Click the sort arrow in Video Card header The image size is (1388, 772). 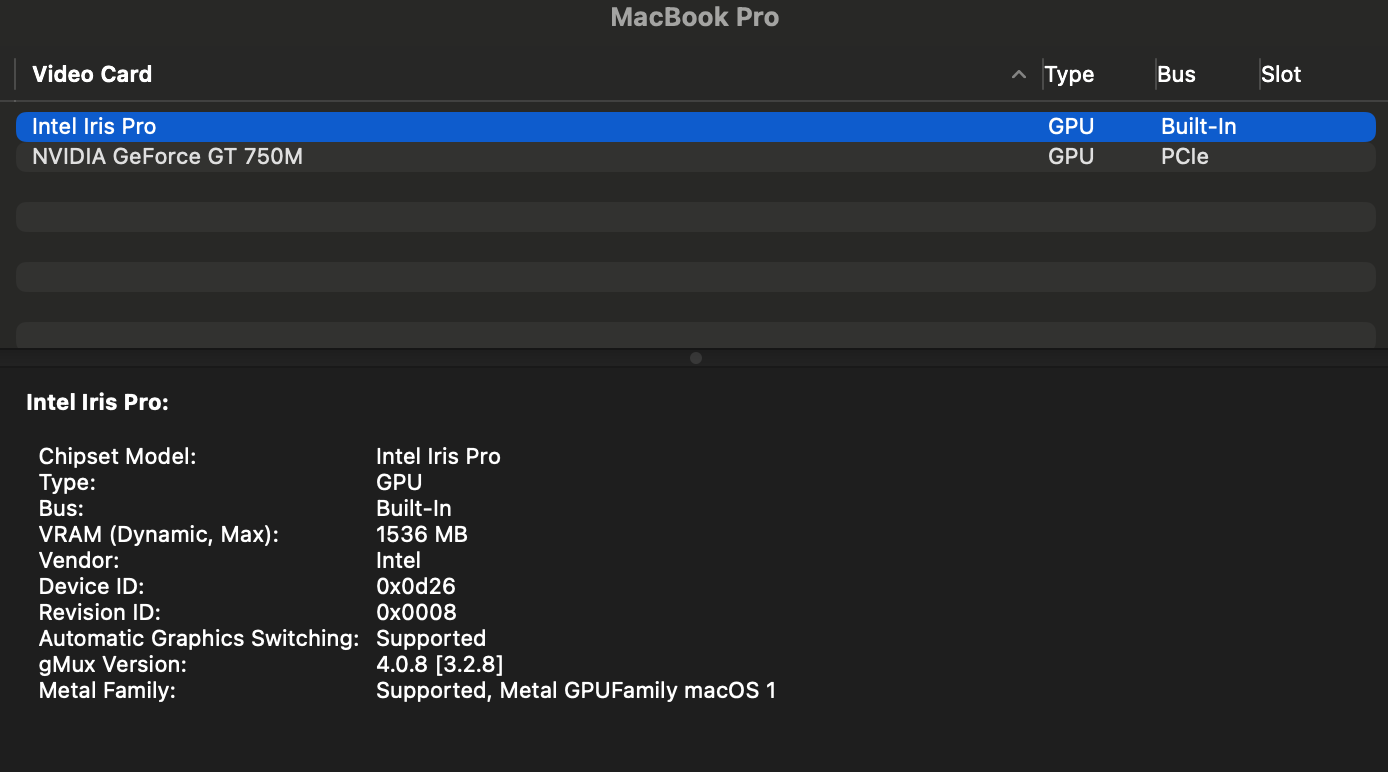pos(1018,75)
